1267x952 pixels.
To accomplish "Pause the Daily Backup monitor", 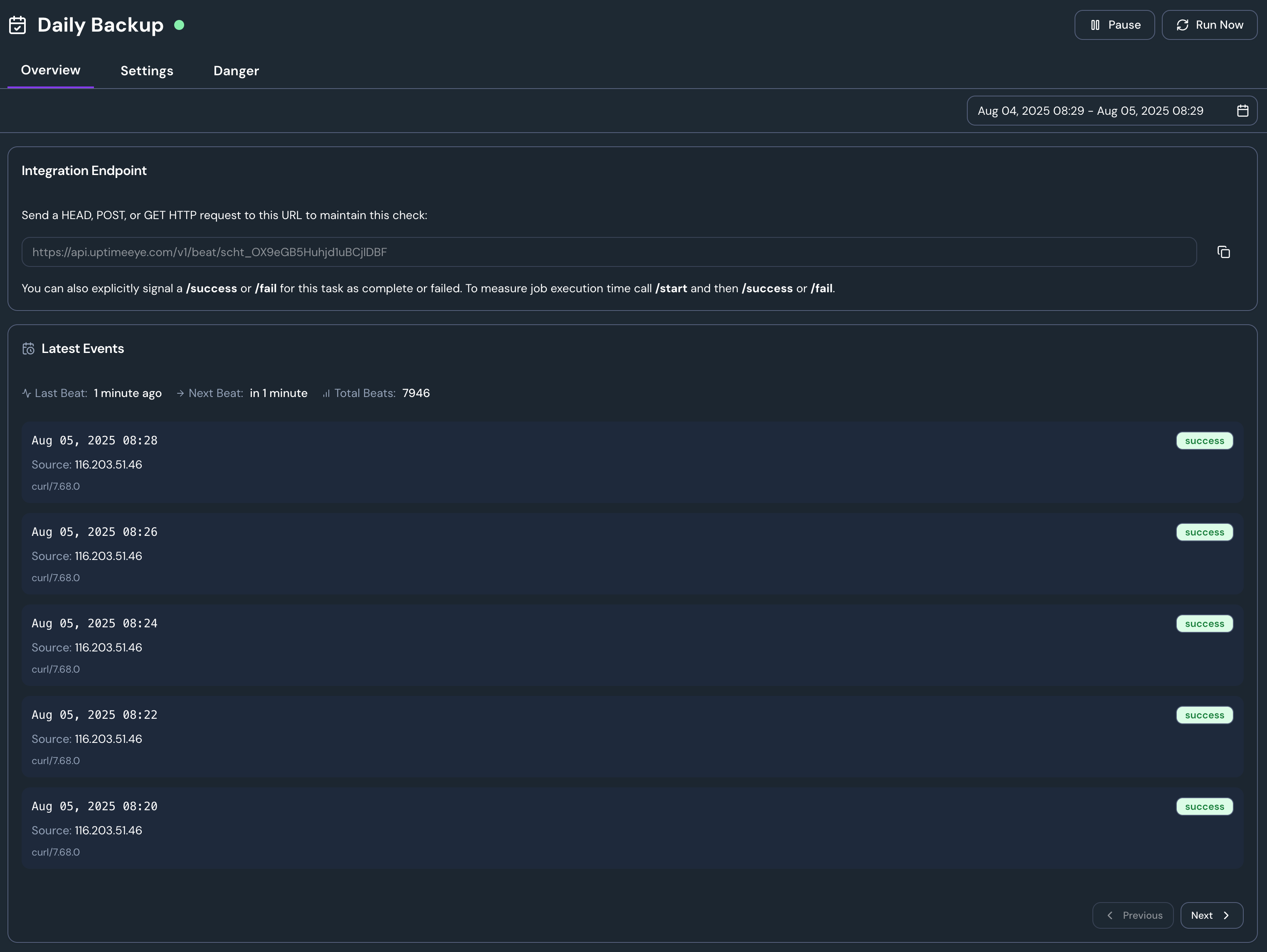I will point(1114,25).
